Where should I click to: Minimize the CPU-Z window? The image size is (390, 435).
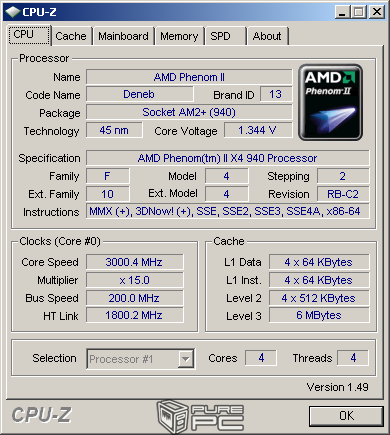tap(342, 12)
